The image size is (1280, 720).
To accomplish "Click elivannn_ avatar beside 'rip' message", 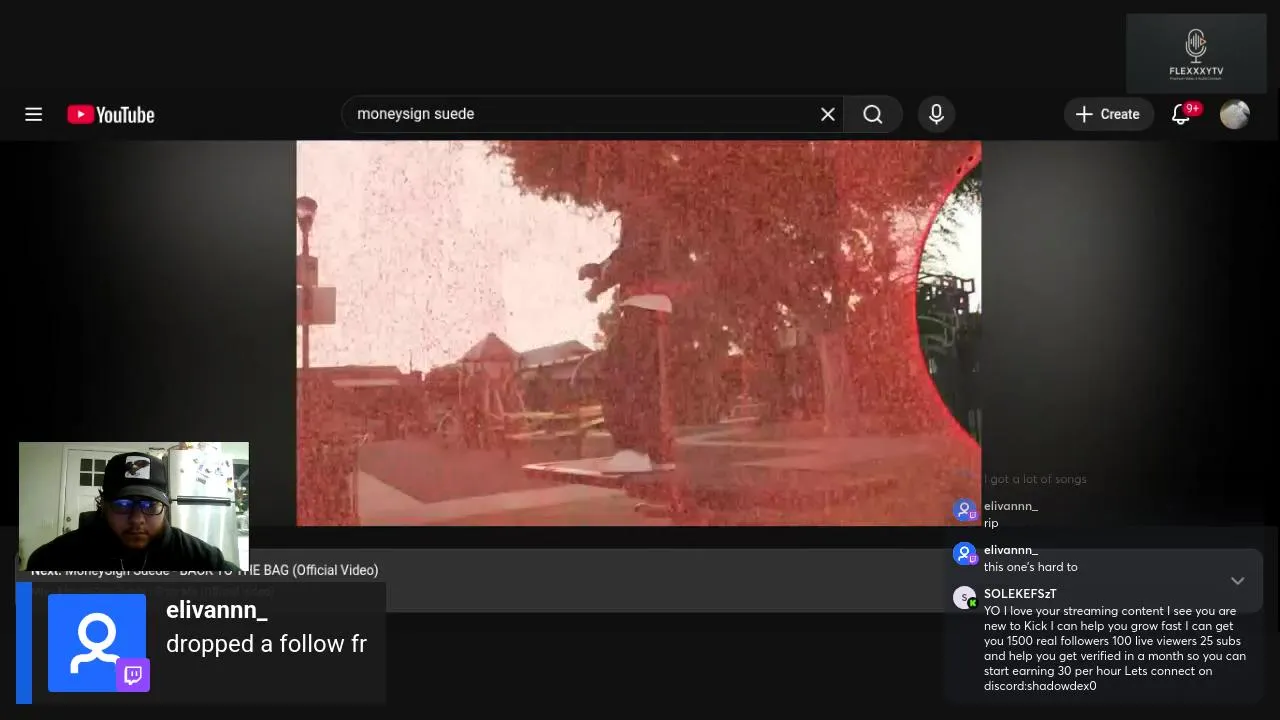I will tap(965, 510).
